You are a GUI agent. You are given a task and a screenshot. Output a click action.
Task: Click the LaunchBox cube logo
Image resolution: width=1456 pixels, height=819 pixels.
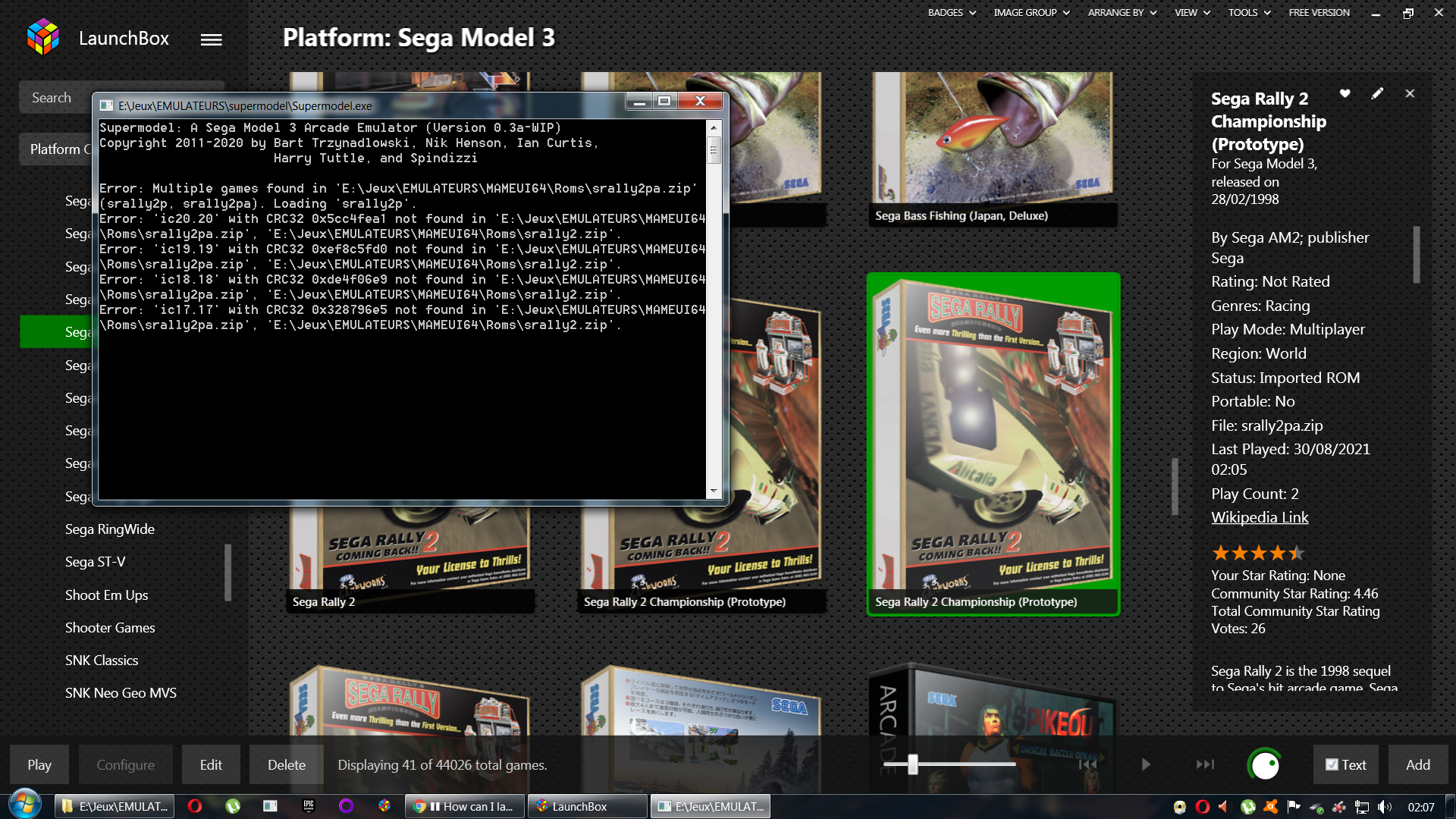click(x=43, y=37)
